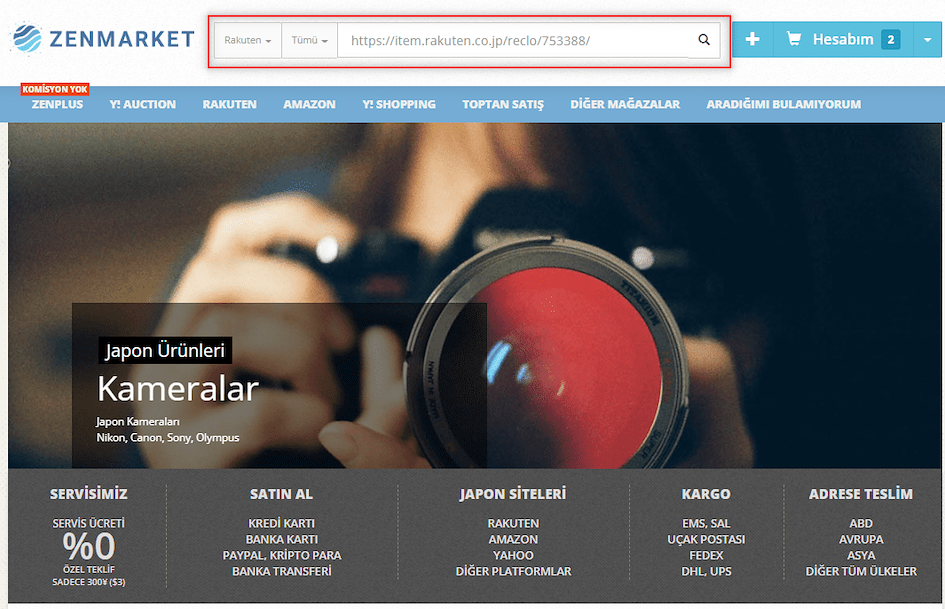Click SADECE 300¥ ($3) offer text
This screenshot has height=609, width=945.
[x=89, y=582]
